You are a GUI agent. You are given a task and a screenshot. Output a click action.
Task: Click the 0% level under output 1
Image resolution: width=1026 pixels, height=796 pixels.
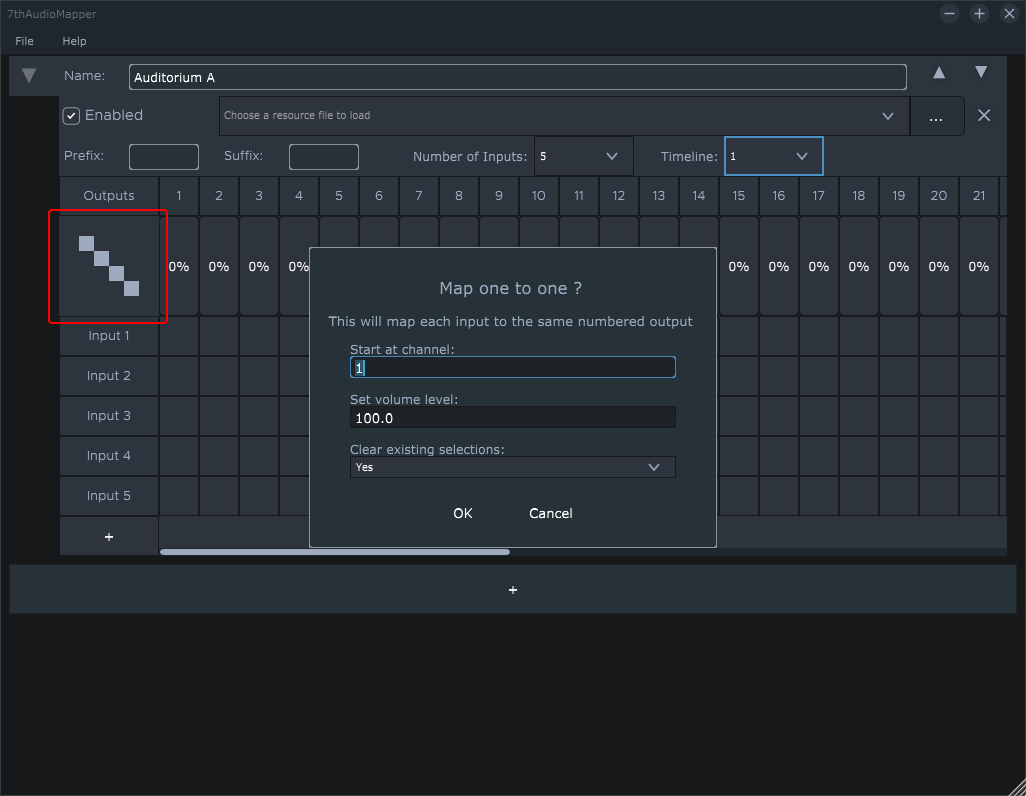tap(179, 266)
